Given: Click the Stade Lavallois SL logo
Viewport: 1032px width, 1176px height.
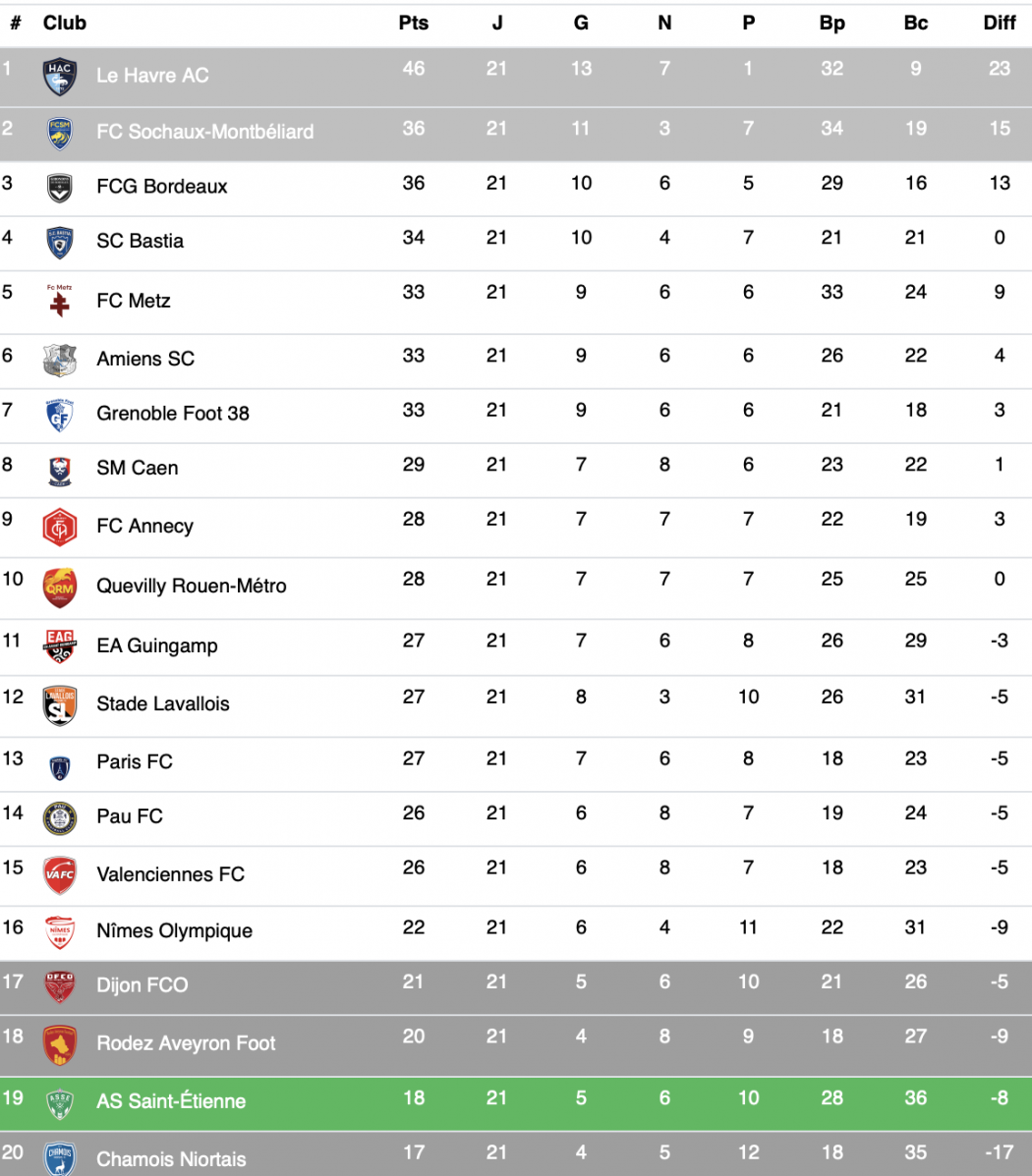Looking at the screenshot, I should pos(60,705).
